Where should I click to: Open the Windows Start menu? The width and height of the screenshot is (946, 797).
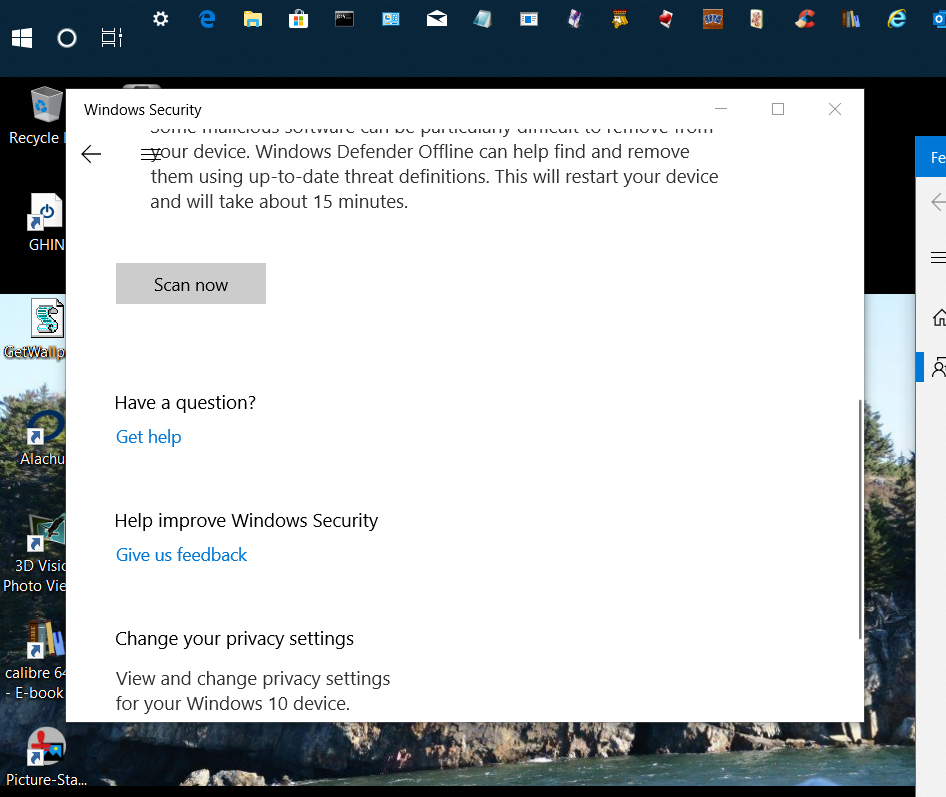22,39
